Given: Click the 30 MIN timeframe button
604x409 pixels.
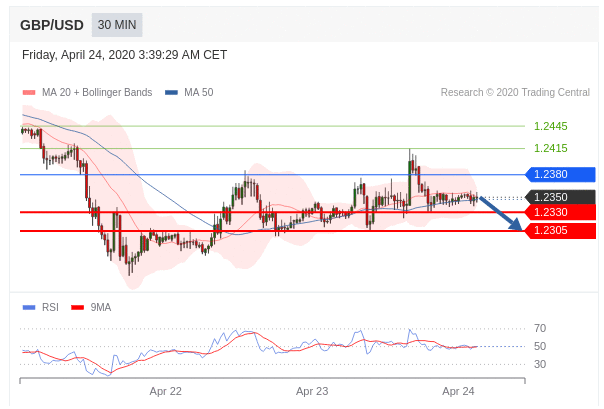Looking at the screenshot, I should (117, 25).
